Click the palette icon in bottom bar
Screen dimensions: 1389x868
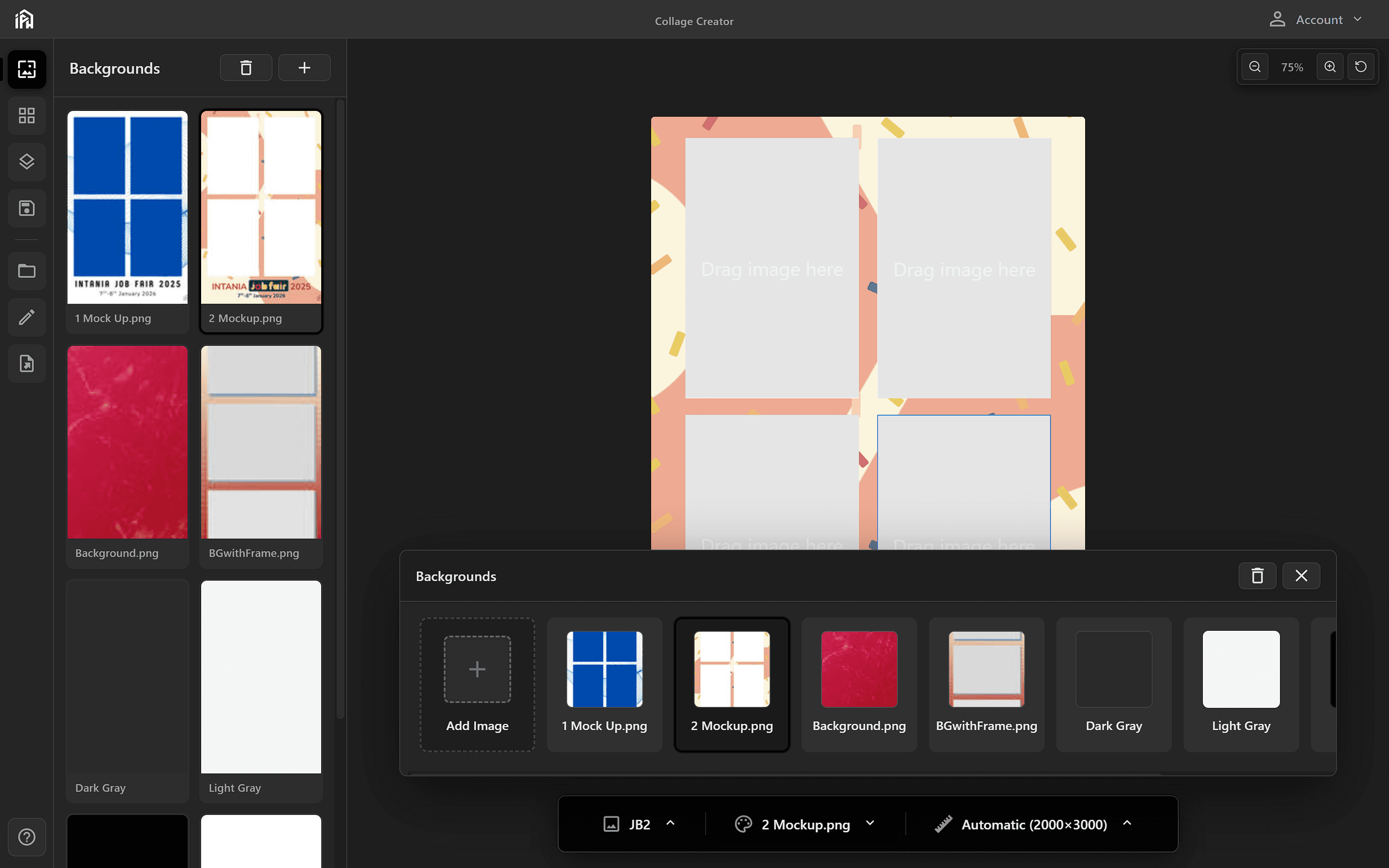[x=743, y=825]
